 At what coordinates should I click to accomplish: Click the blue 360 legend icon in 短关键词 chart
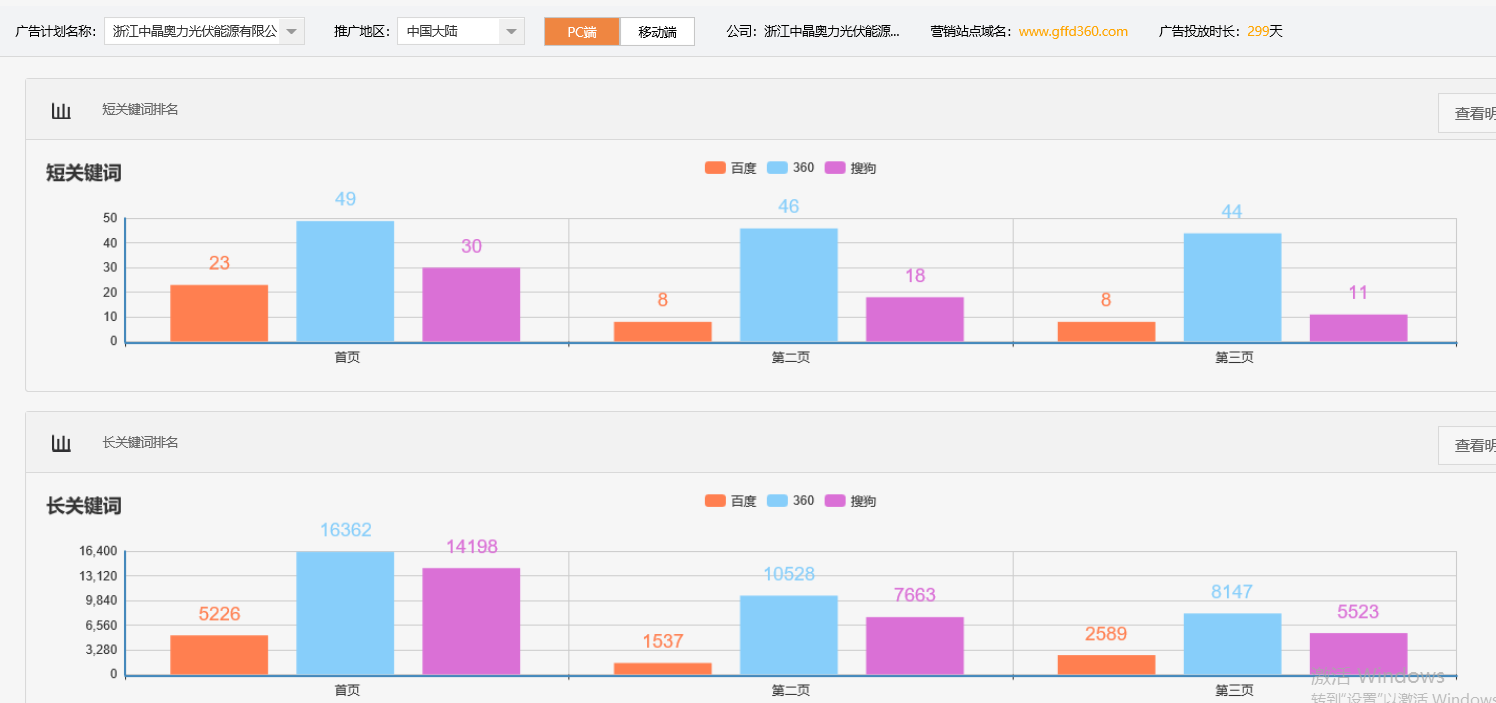coord(779,167)
